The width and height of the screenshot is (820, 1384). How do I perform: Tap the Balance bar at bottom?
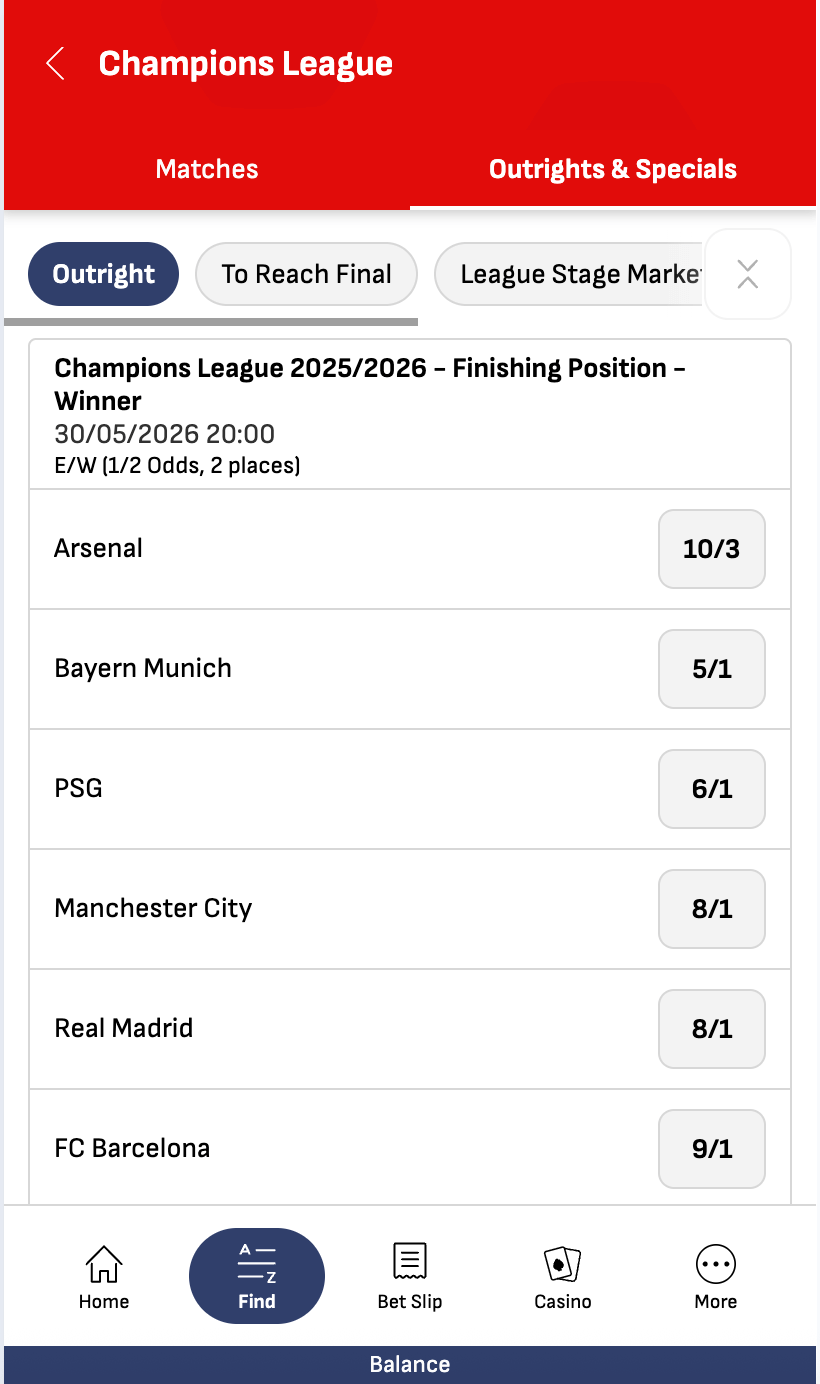[410, 1365]
